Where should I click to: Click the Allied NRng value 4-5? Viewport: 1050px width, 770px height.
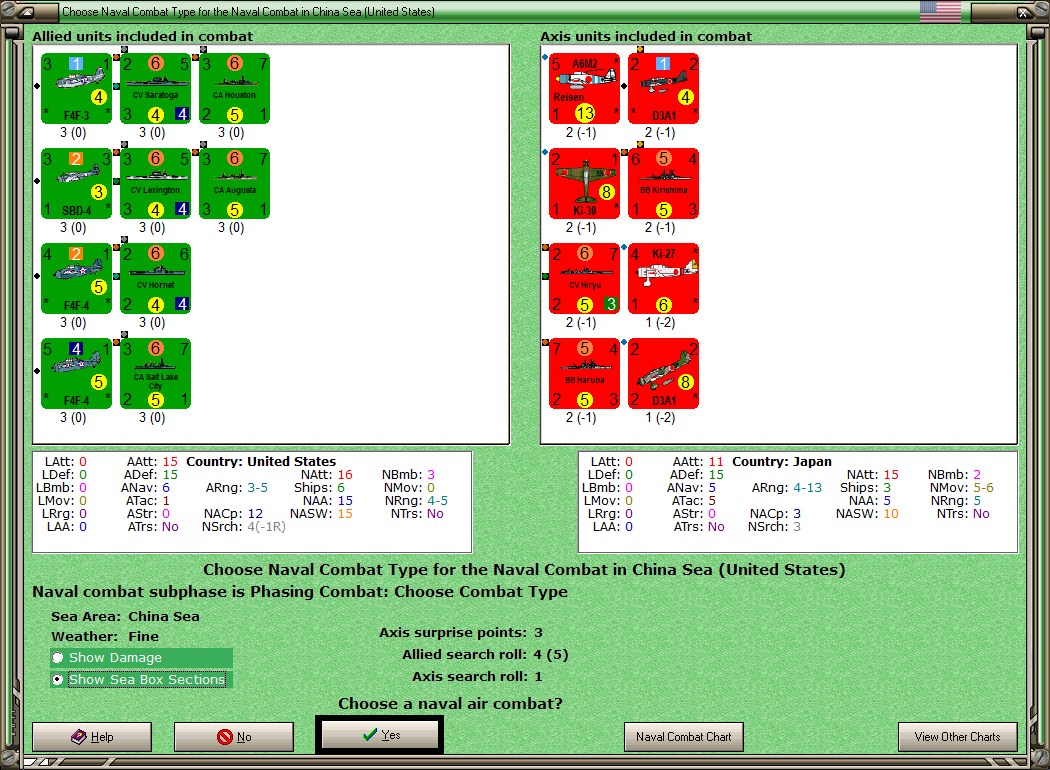point(437,501)
